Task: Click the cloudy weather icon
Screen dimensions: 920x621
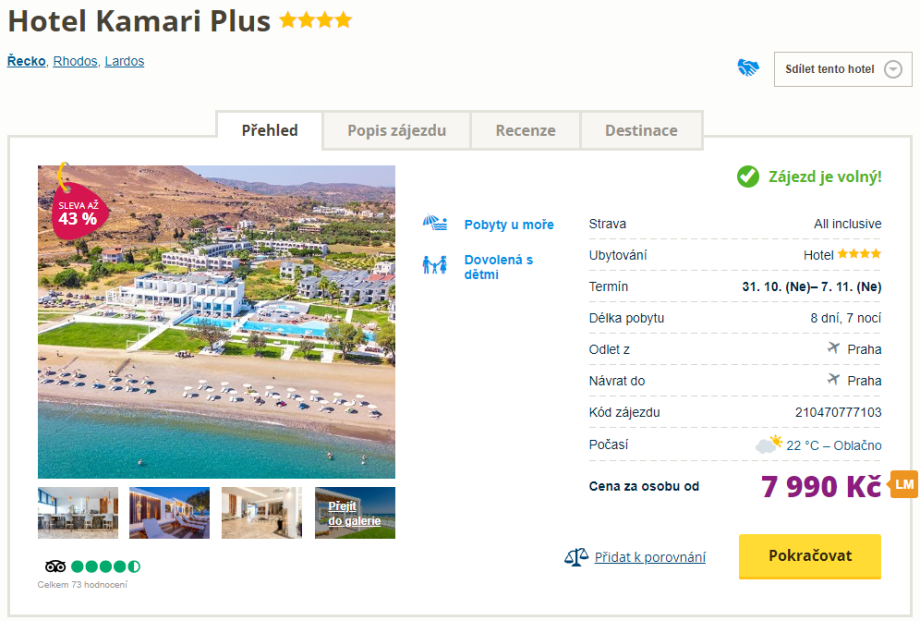Action: pos(769,444)
